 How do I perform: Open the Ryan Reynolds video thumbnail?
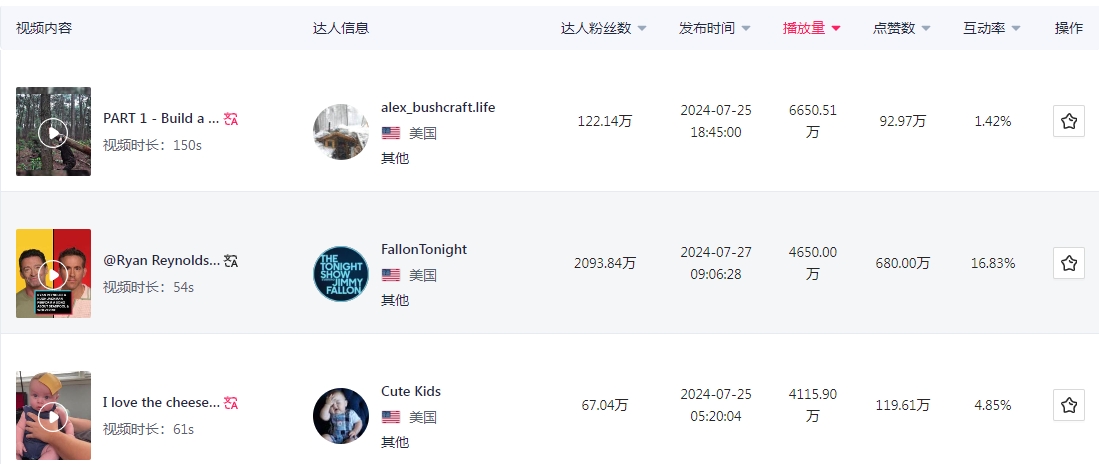click(53, 274)
